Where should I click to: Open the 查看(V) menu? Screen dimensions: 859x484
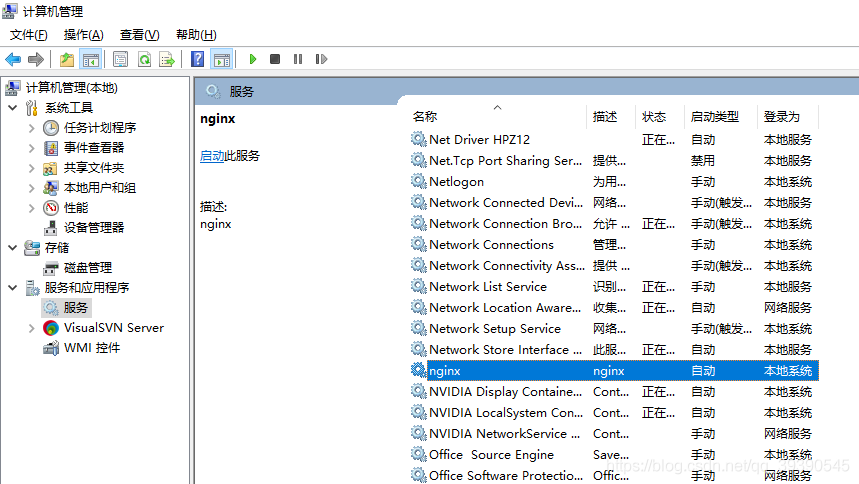139,35
